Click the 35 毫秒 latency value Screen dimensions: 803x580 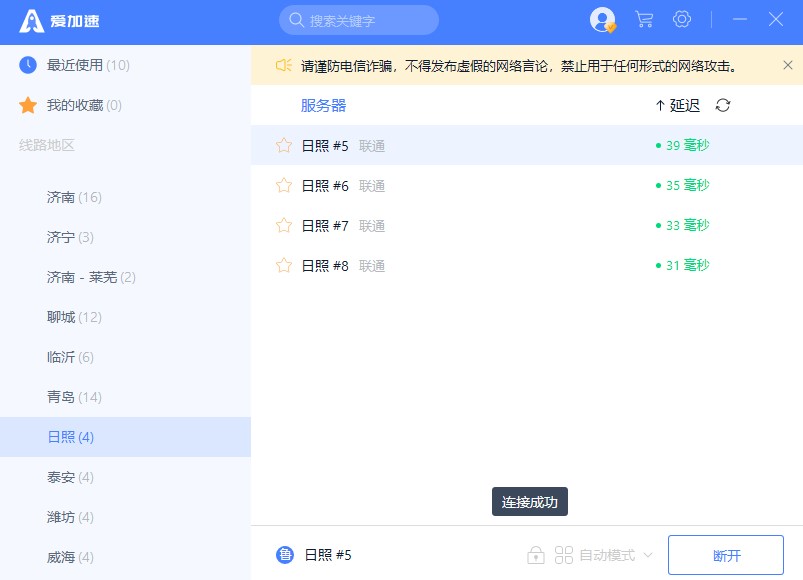[683, 185]
